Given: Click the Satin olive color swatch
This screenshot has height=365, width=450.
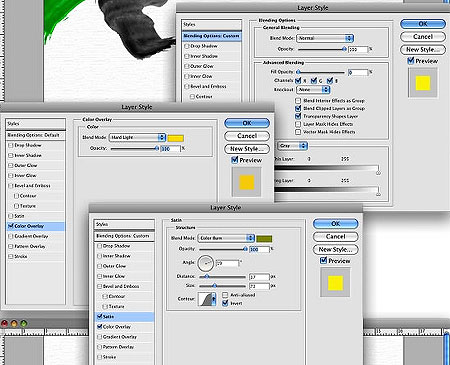Looking at the screenshot, I should 264,239.
